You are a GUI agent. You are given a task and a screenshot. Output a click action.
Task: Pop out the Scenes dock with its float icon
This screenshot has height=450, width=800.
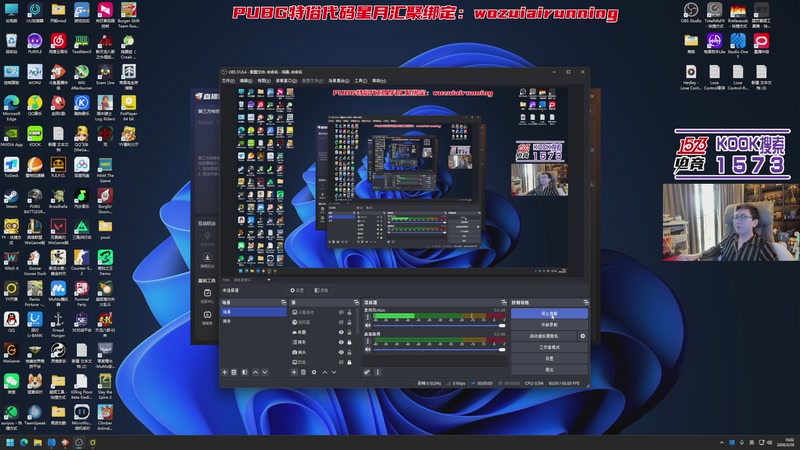(284, 303)
